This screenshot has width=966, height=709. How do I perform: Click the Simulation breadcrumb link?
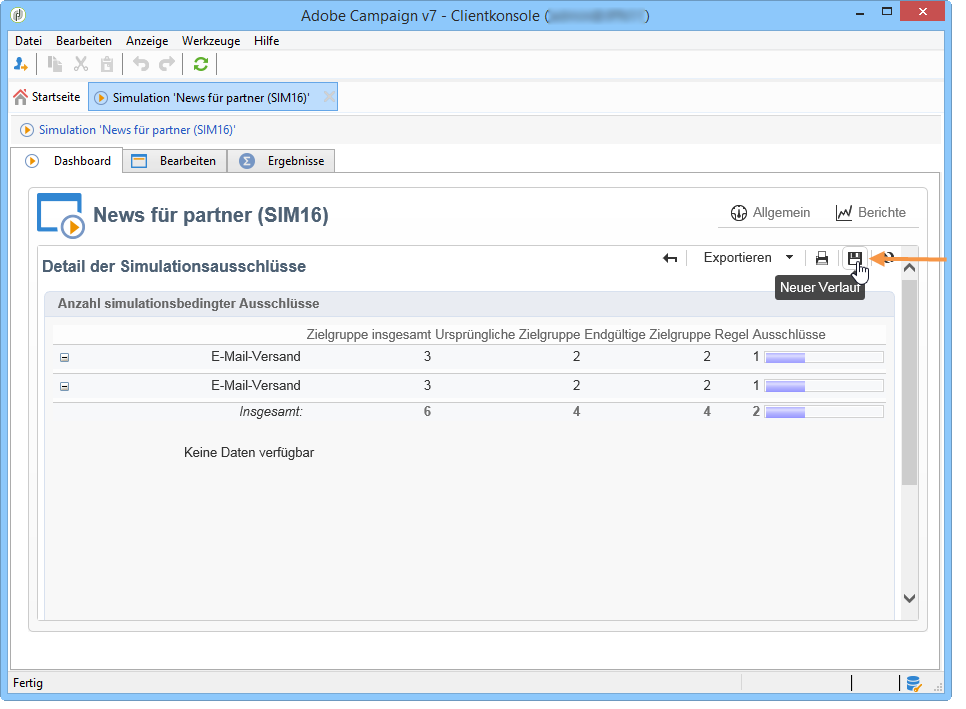pos(137,130)
